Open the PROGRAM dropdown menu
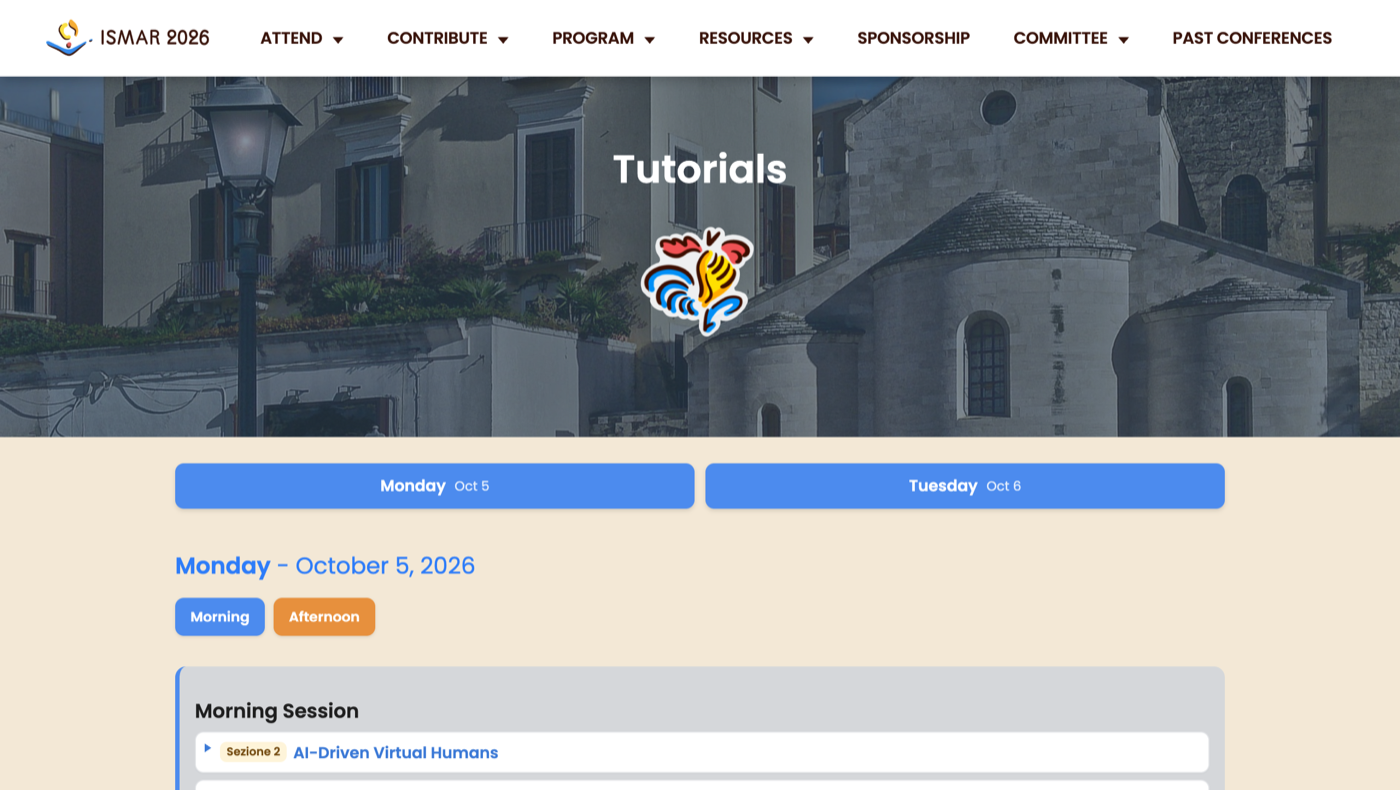 tap(603, 38)
